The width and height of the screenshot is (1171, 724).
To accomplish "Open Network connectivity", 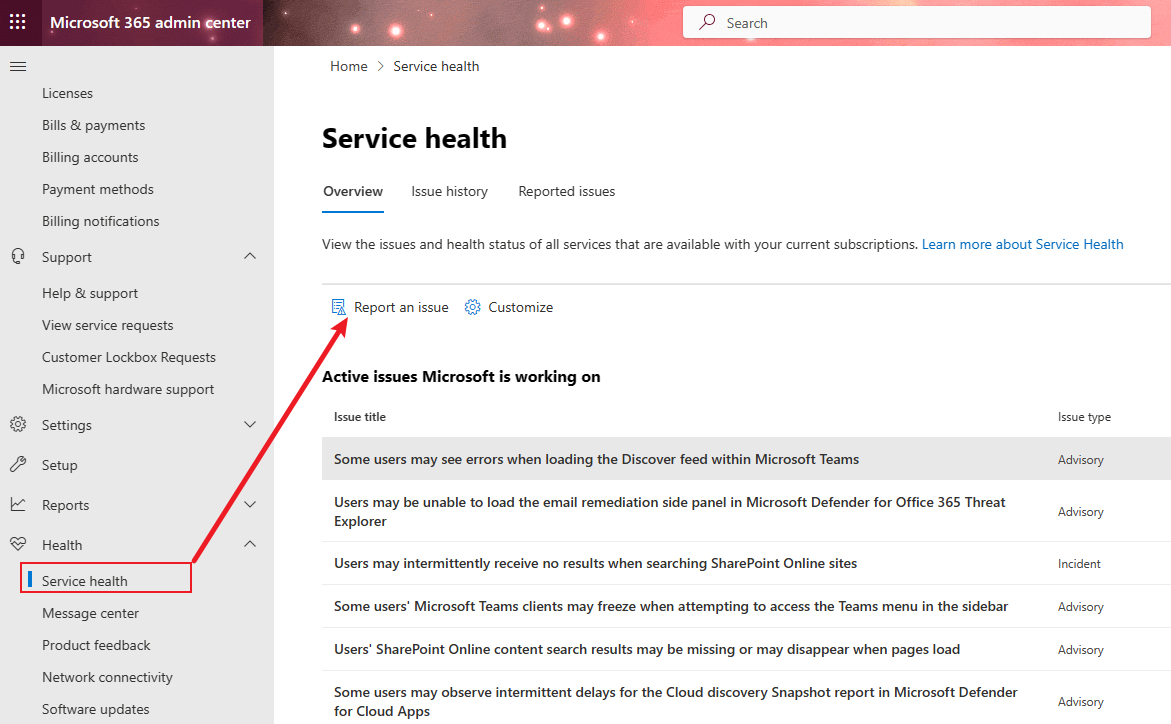I will (107, 678).
